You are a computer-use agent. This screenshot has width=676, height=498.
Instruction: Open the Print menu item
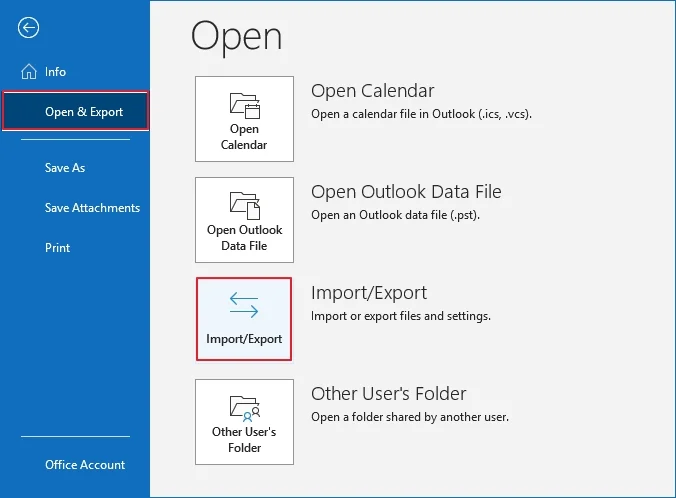pyautogui.click(x=57, y=248)
